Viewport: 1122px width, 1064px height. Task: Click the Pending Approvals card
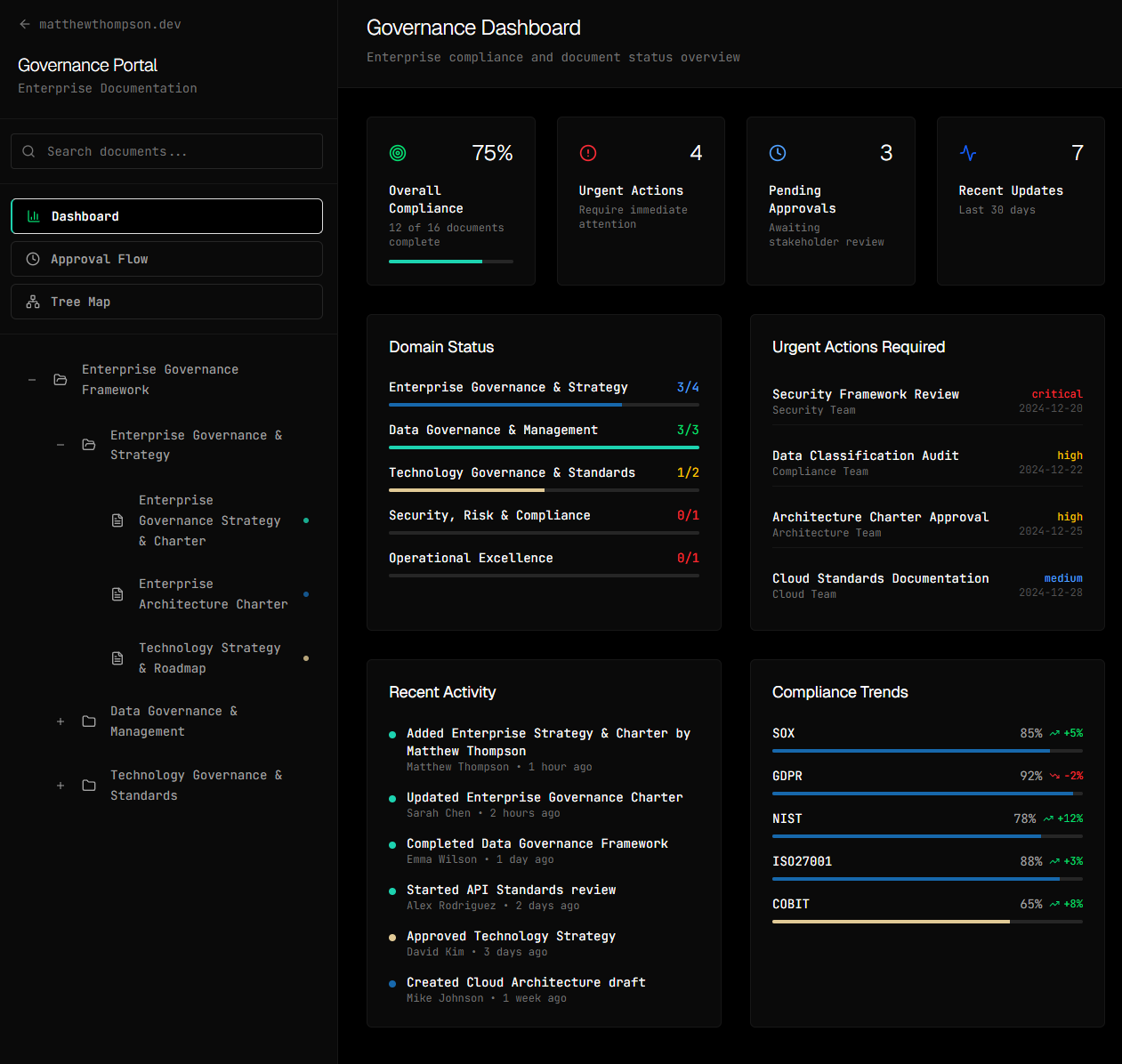click(830, 201)
